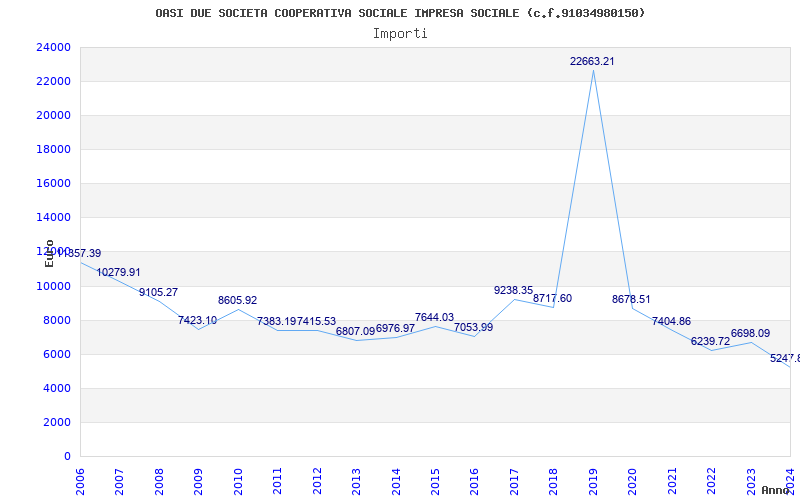Select the data label 11357.39
Image resolution: width=800 pixels, height=500 pixels.
pyautogui.click(x=79, y=253)
